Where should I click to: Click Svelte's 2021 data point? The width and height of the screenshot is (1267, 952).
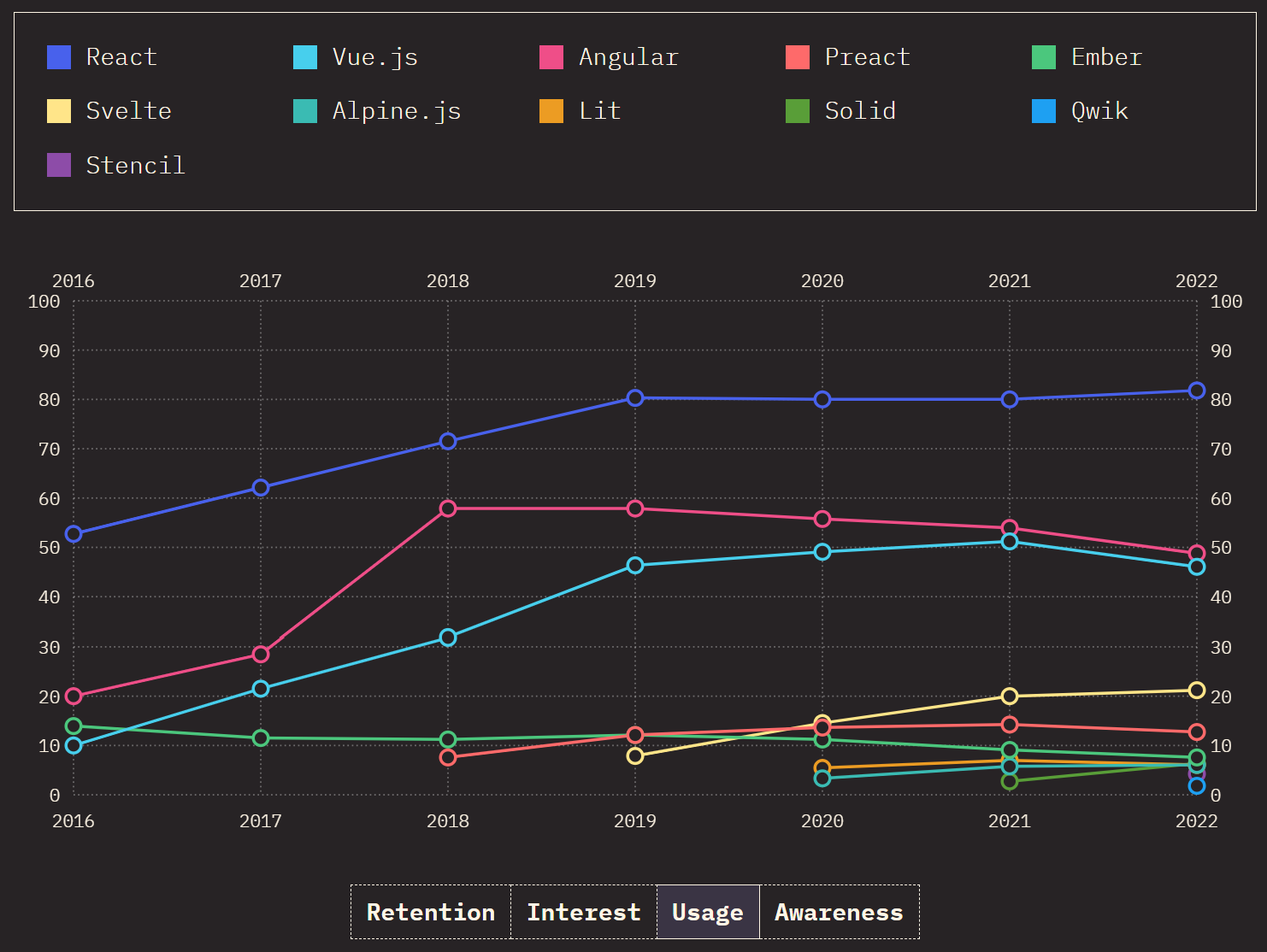pos(1010,696)
